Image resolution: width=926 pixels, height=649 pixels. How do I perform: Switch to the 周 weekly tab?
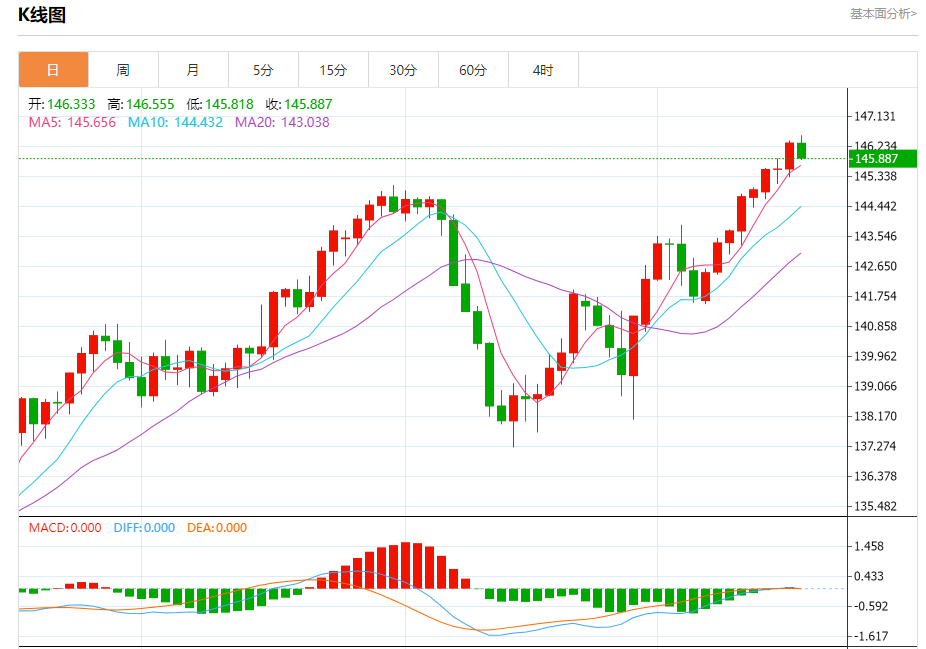pos(123,70)
